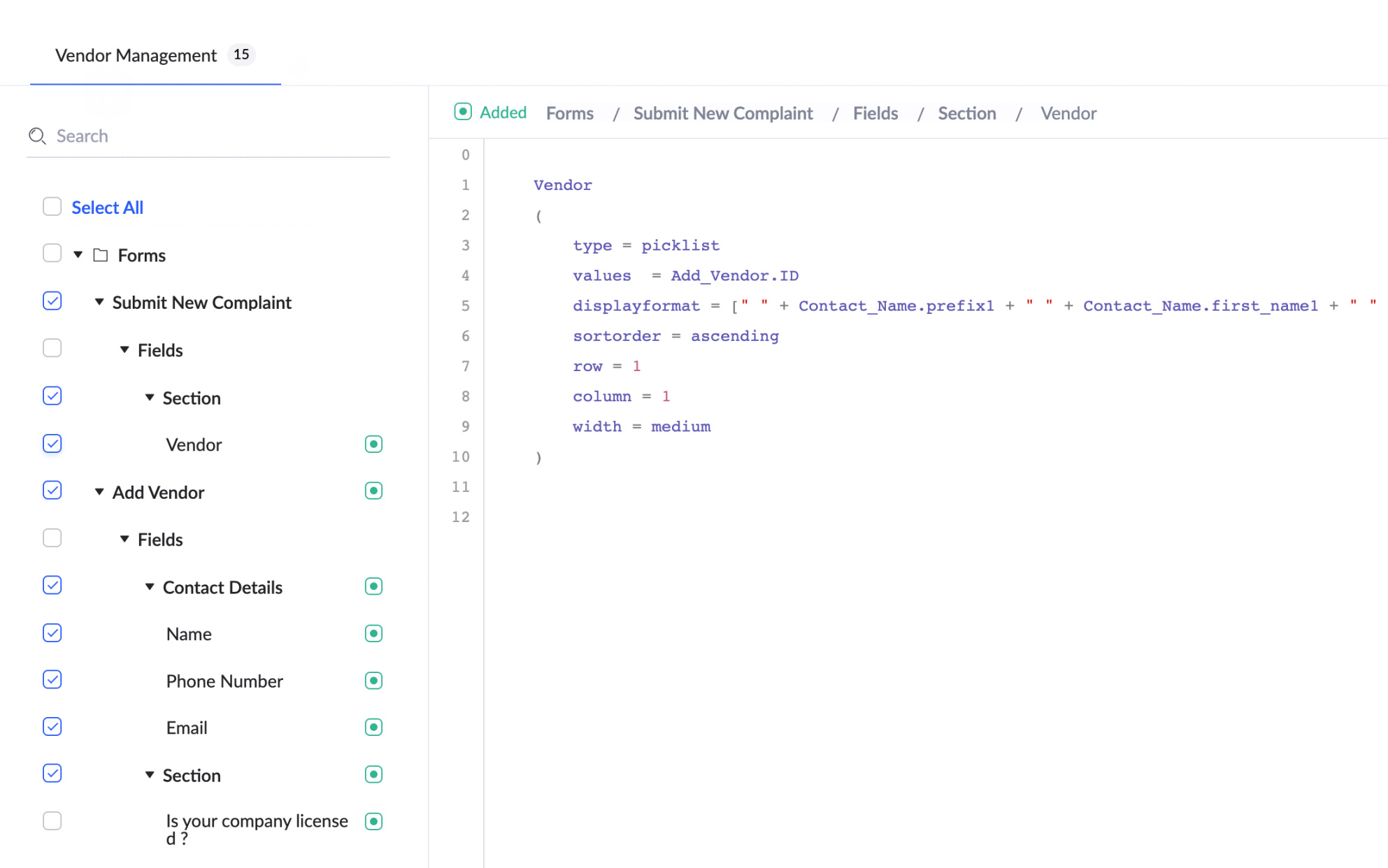1388x868 pixels.
Task: Click the 15 changes count badge
Action: tap(241, 55)
